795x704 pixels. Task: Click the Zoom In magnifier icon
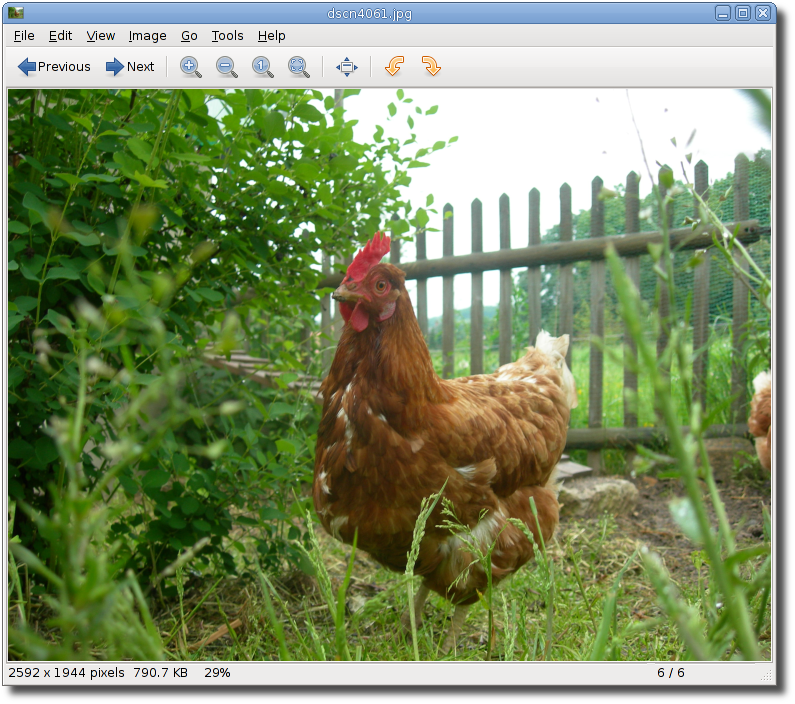click(191, 67)
